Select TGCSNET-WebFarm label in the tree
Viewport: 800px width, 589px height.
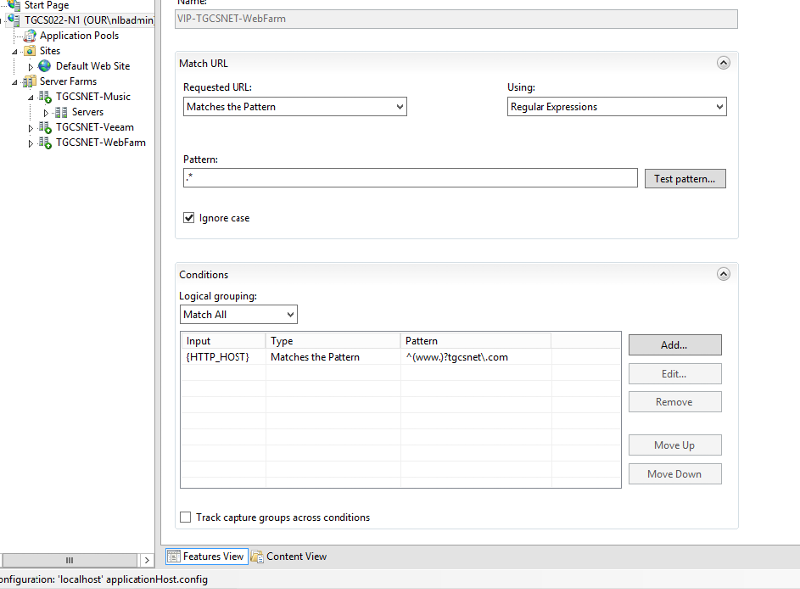coord(101,143)
